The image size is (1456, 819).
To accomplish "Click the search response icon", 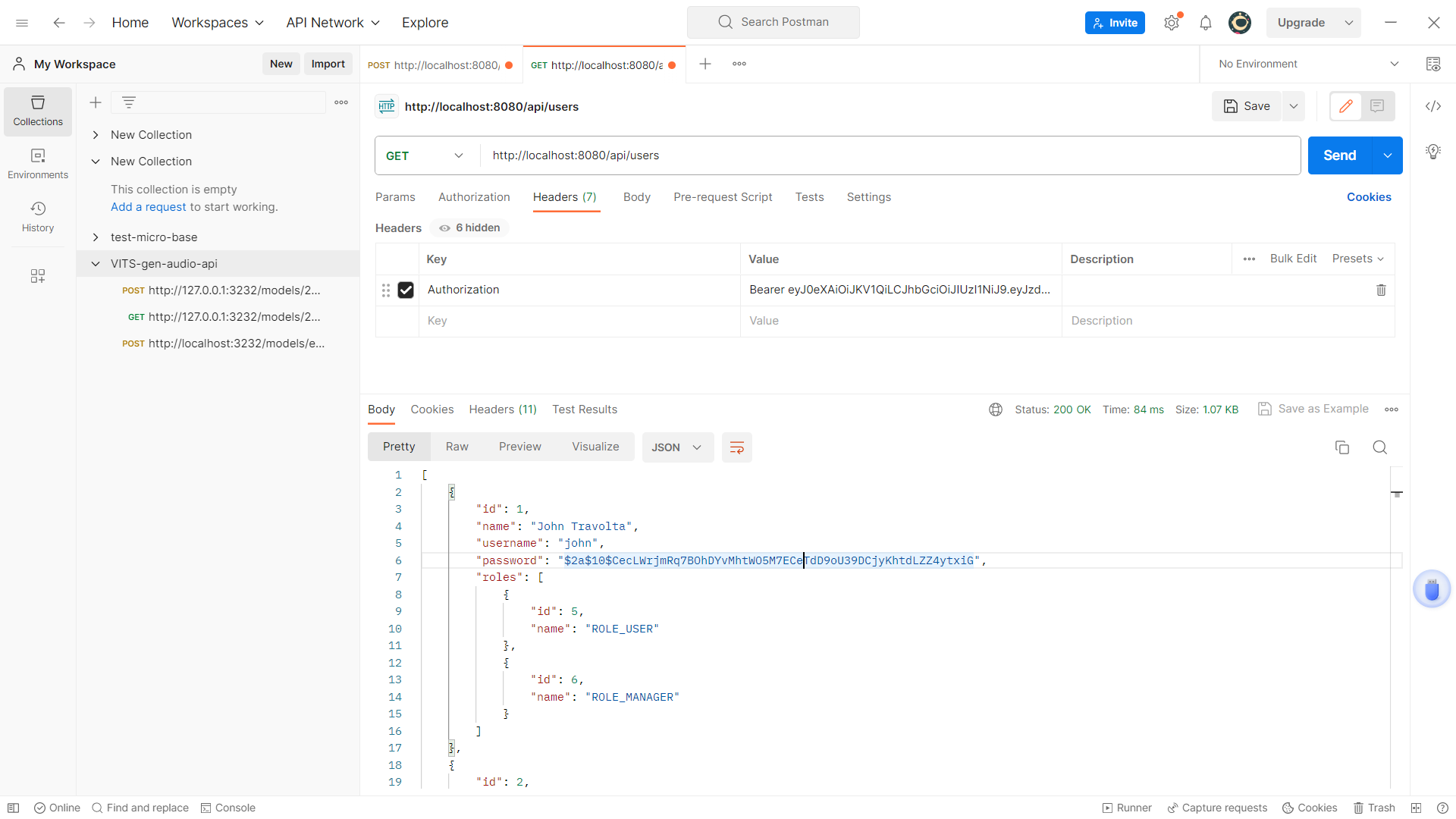I will (1379, 447).
